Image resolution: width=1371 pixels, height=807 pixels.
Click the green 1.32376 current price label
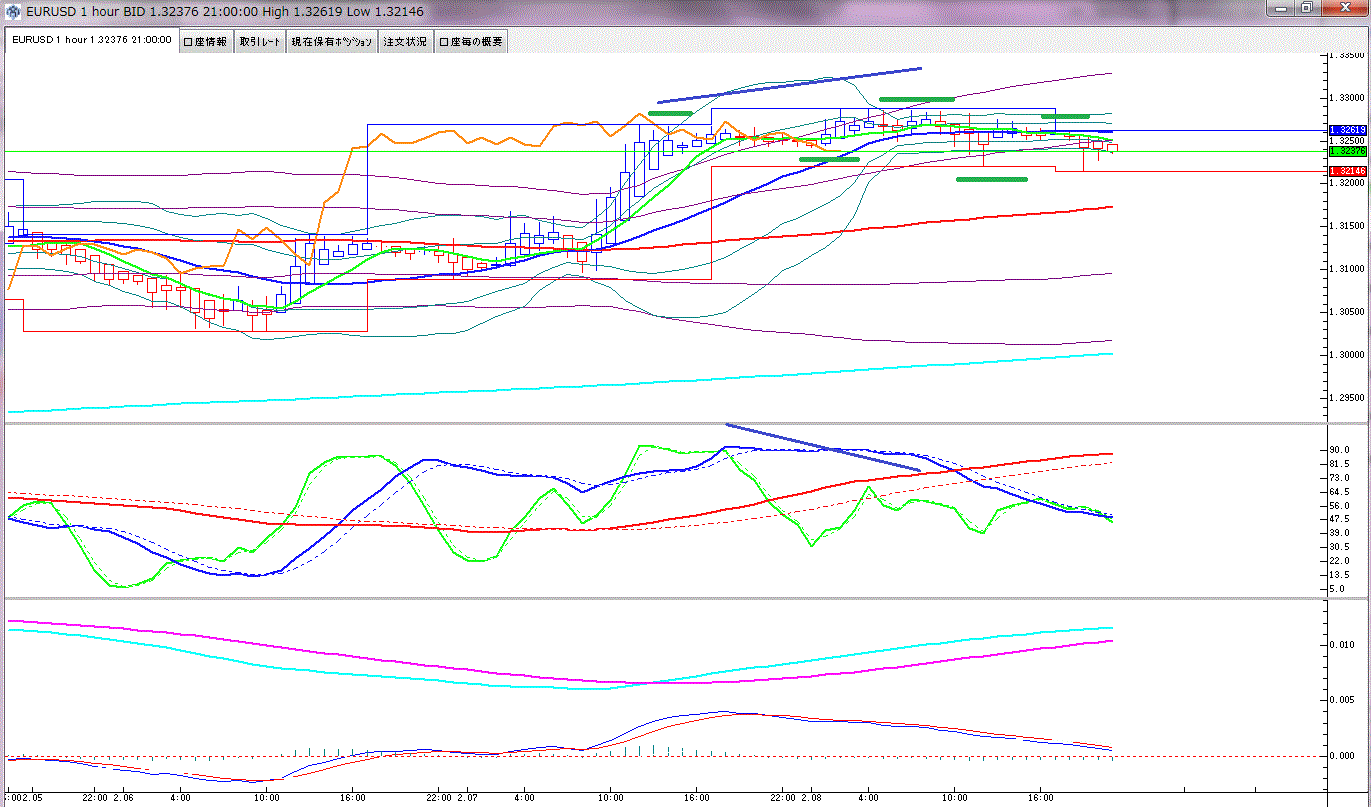pyautogui.click(x=1348, y=151)
